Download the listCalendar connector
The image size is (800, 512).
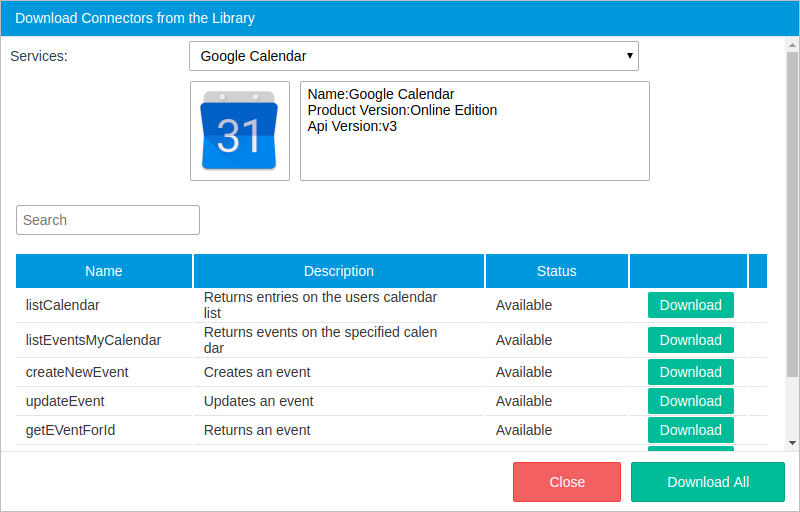(690, 305)
